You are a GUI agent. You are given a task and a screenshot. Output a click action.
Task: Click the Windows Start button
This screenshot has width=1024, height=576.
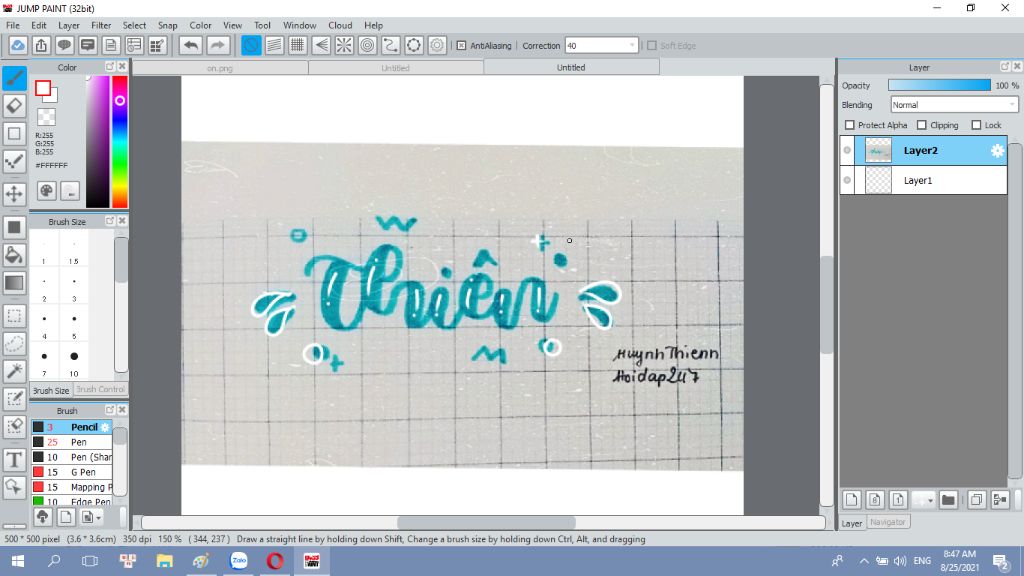(18, 561)
